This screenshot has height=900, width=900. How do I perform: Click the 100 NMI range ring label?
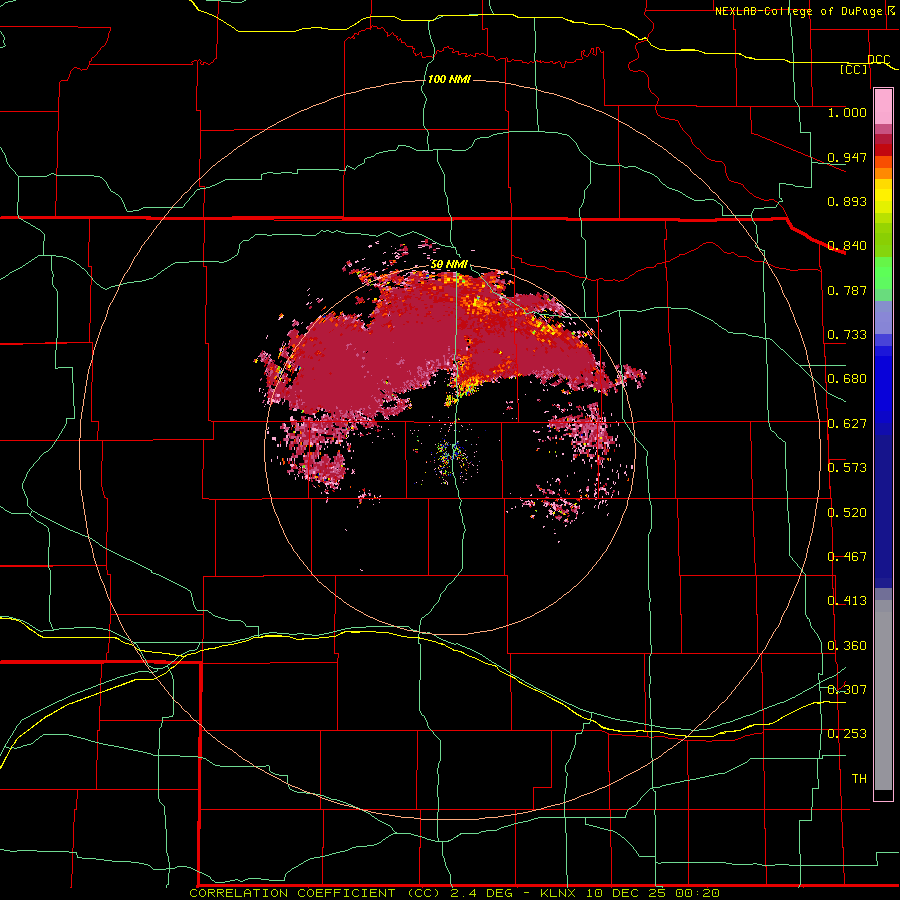click(449, 79)
